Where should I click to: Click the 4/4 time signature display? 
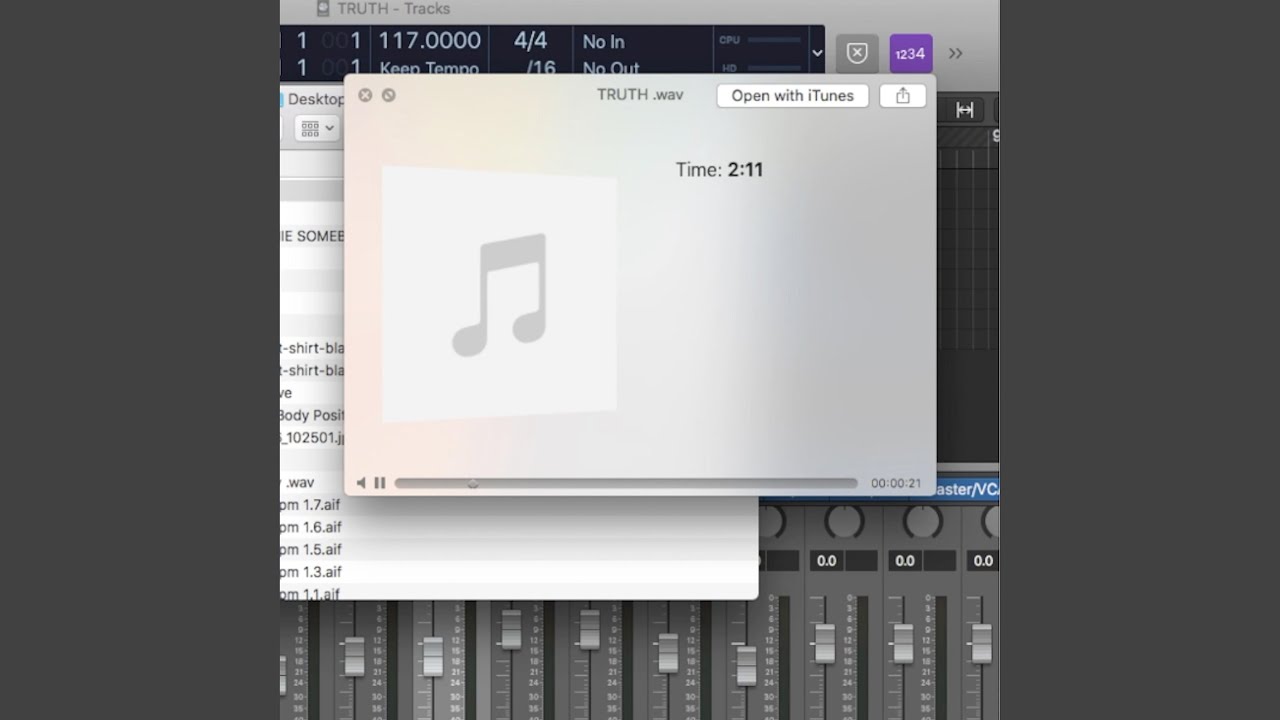[x=531, y=41]
